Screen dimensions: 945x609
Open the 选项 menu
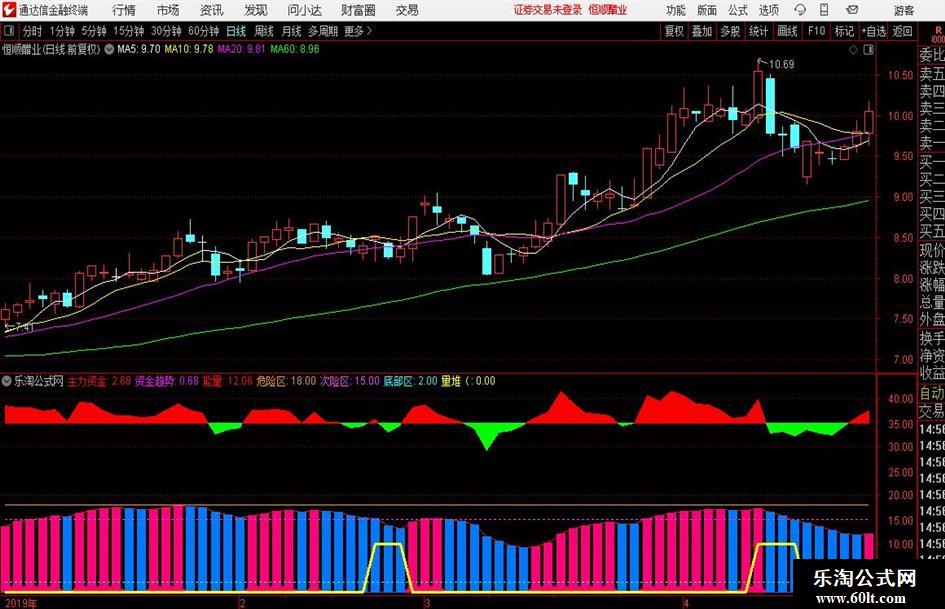pos(769,10)
